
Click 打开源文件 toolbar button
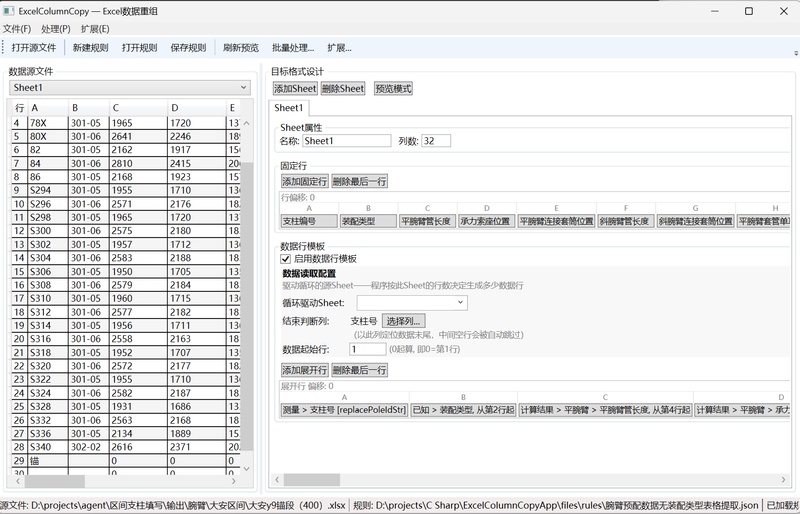(34, 47)
